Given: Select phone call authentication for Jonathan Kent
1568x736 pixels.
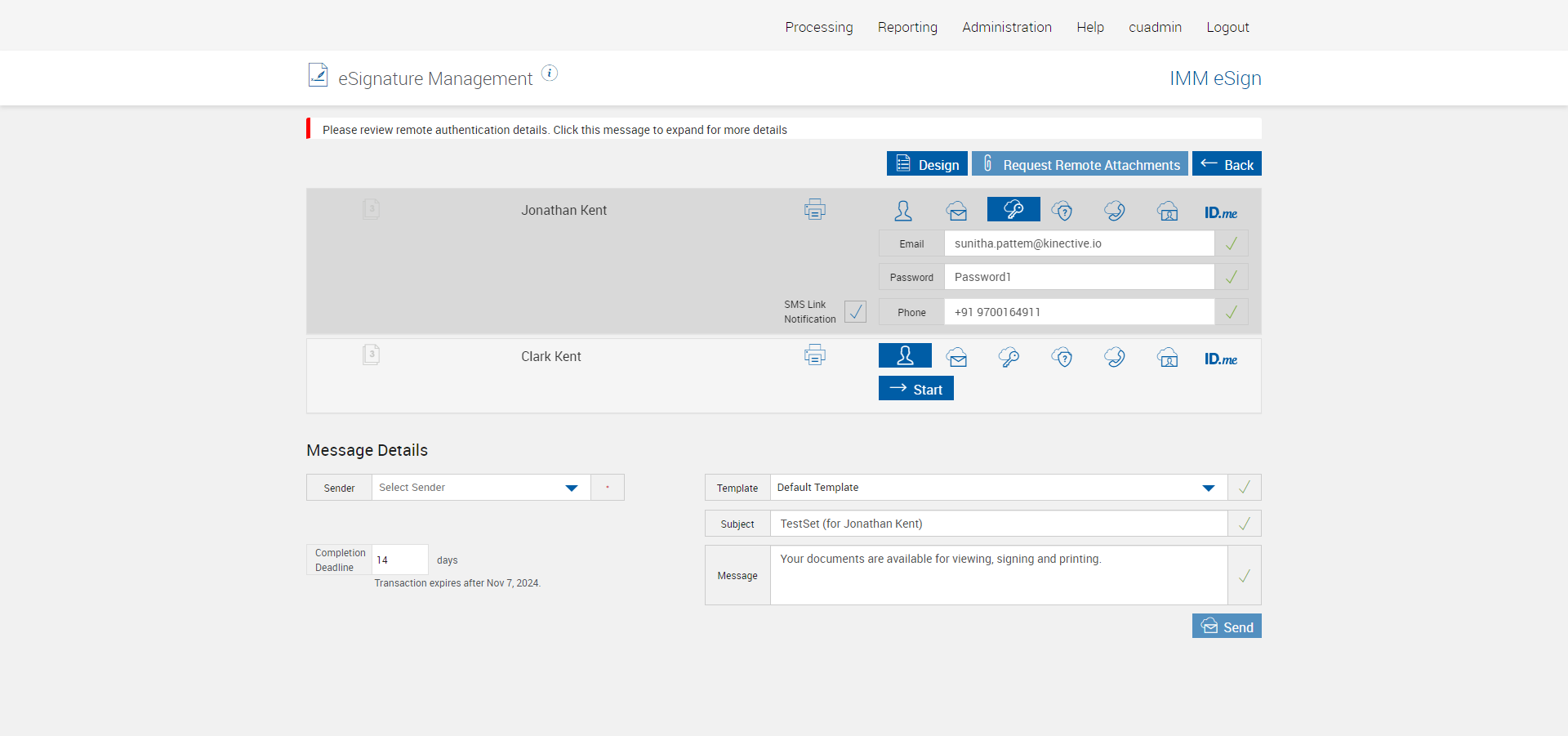Looking at the screenshot, I should (1115, 212).
